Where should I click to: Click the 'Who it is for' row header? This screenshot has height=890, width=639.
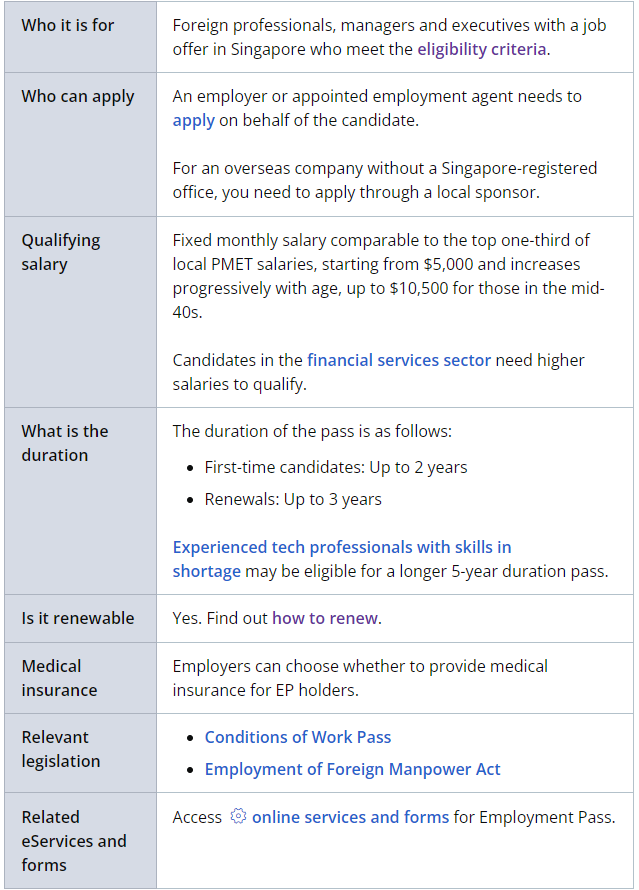[x=68, y=25]
